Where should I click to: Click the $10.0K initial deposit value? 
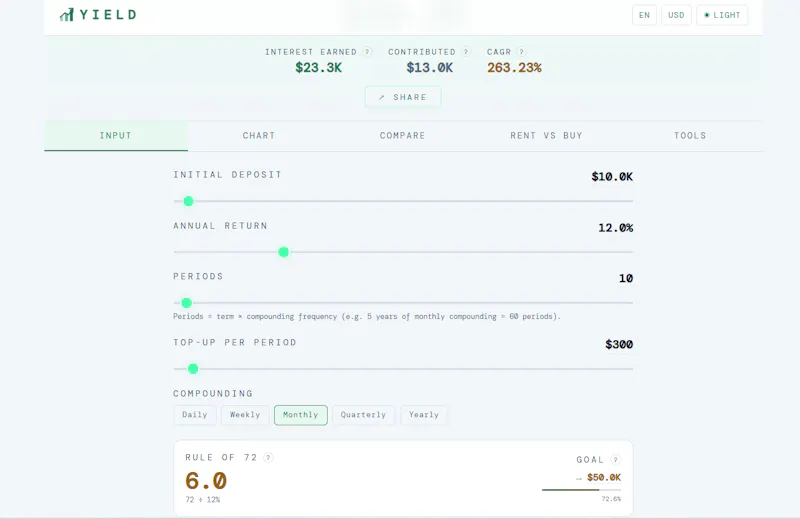tap(612, 177)
